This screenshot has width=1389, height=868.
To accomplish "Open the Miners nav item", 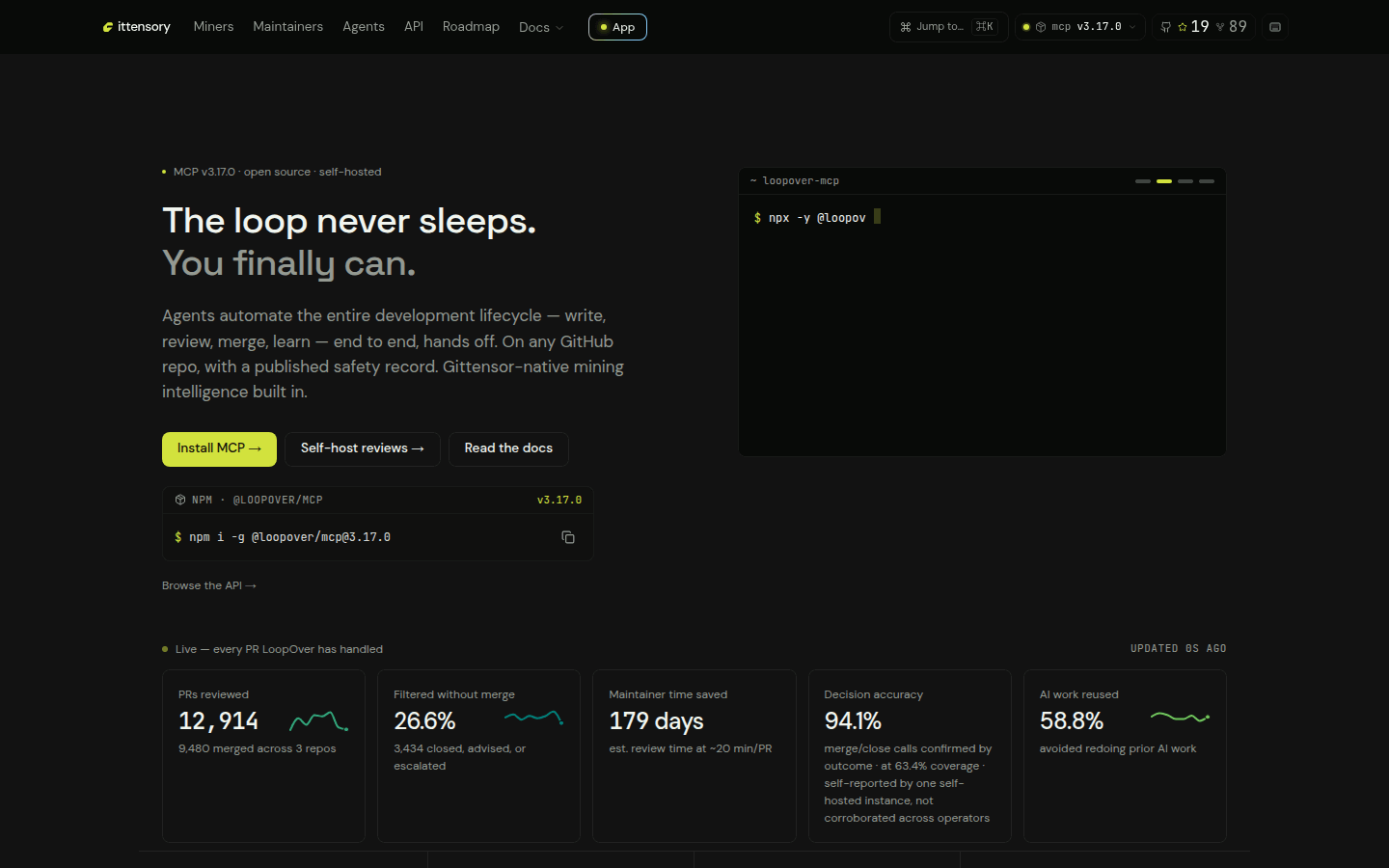I will click(x=213, y=27).
